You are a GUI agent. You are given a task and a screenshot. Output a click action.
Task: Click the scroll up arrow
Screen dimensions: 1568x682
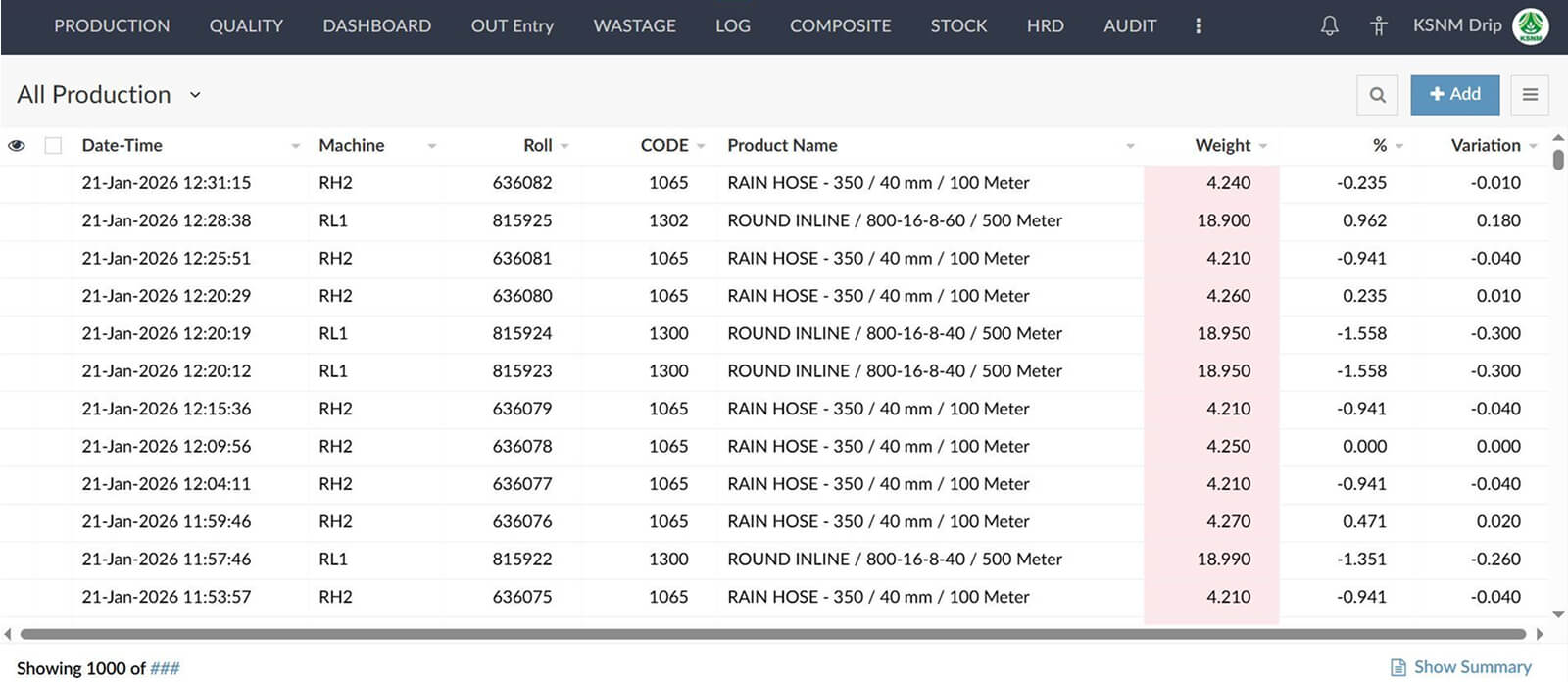pos(1558,138)
